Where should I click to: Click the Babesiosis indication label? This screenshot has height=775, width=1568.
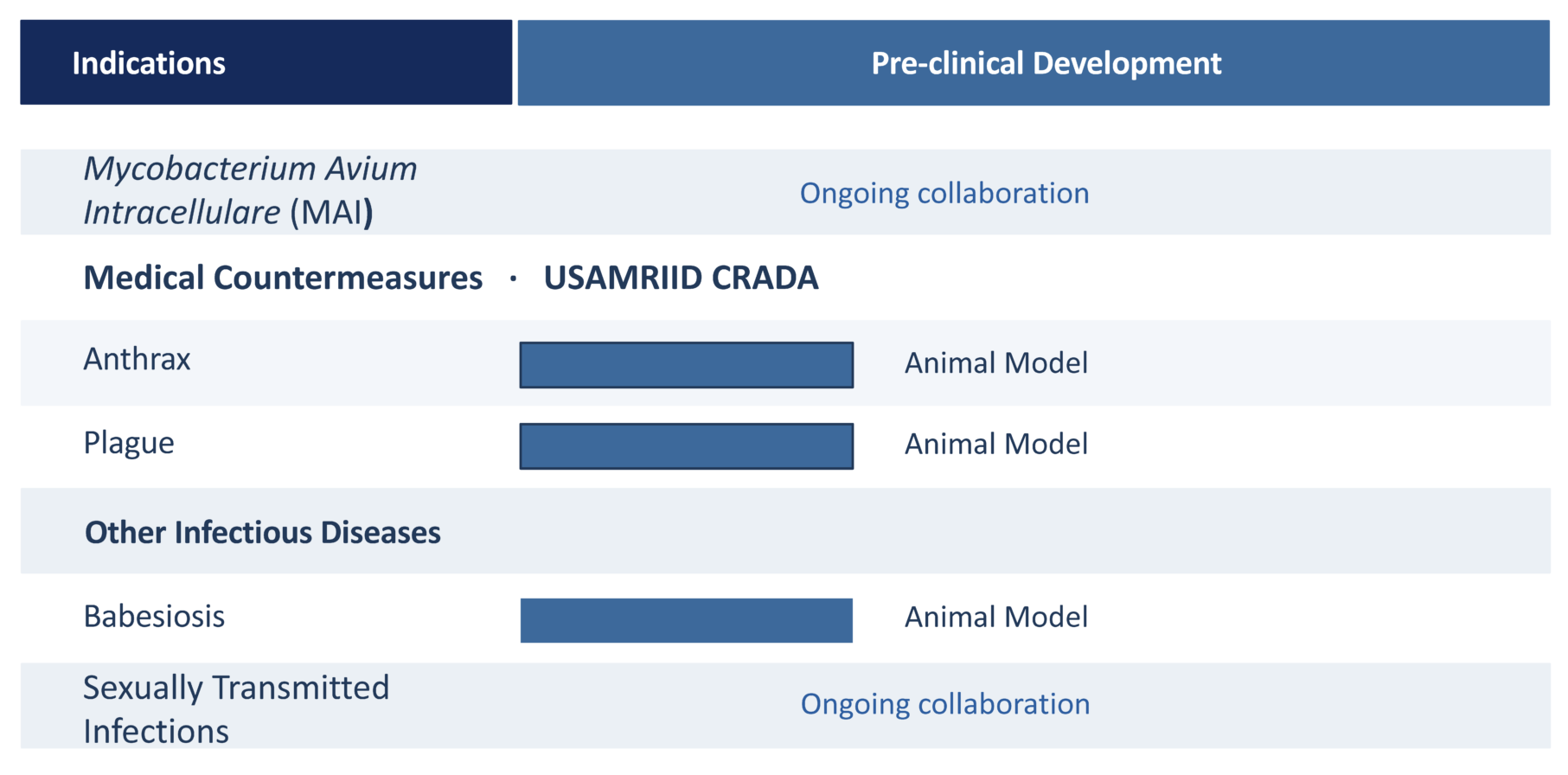tap(154, 617)
